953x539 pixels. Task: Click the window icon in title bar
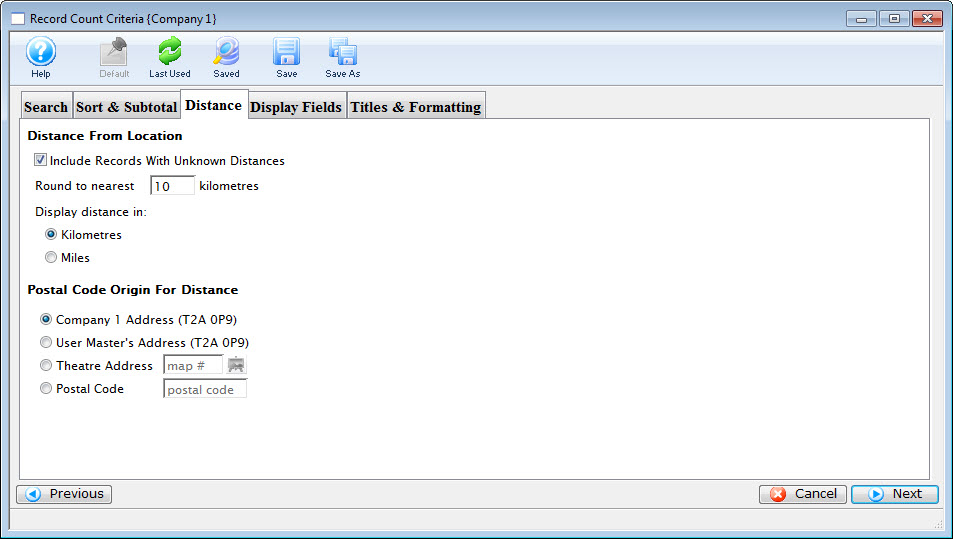pyautogui.click(x=17, y=18)
